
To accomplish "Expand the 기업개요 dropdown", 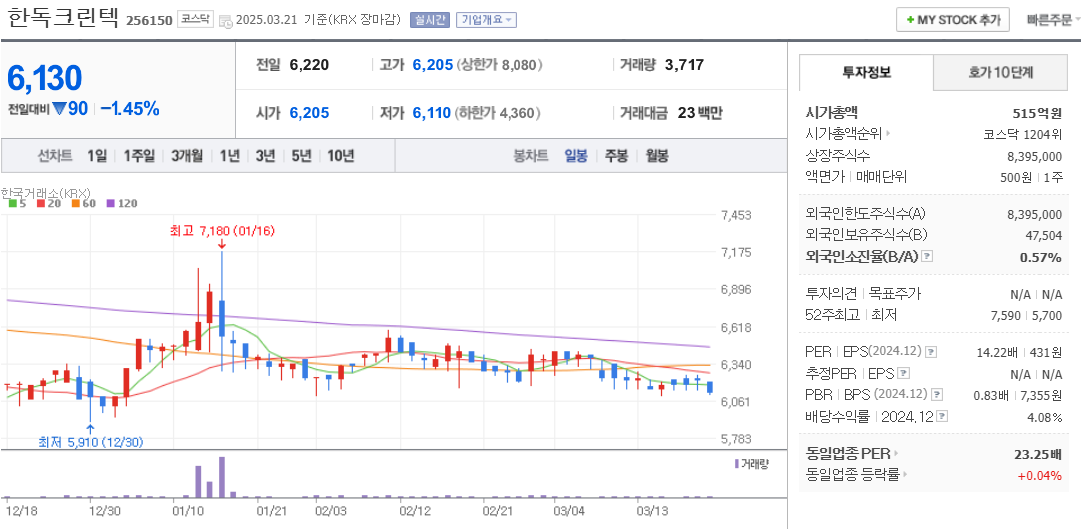I will [x=486, y=20].
